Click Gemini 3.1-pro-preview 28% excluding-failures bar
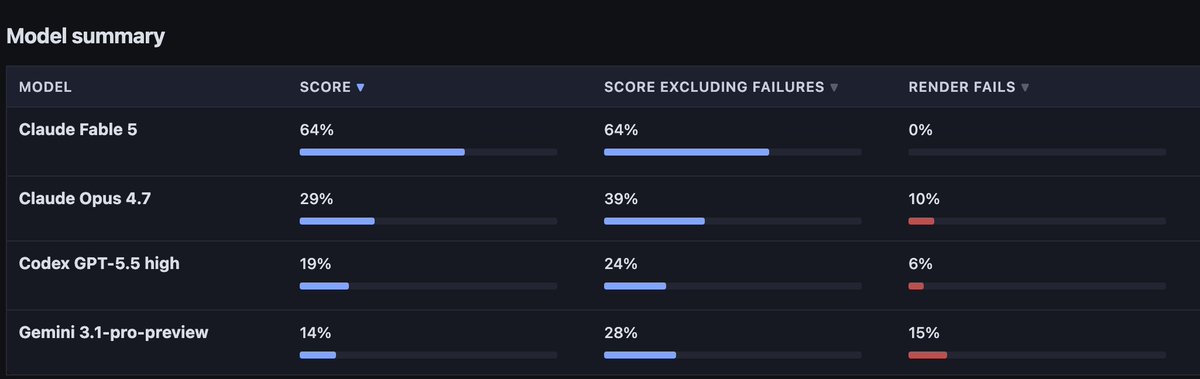Image resolution: width=1200 pixels, height=379 pixels. [640, 355]
